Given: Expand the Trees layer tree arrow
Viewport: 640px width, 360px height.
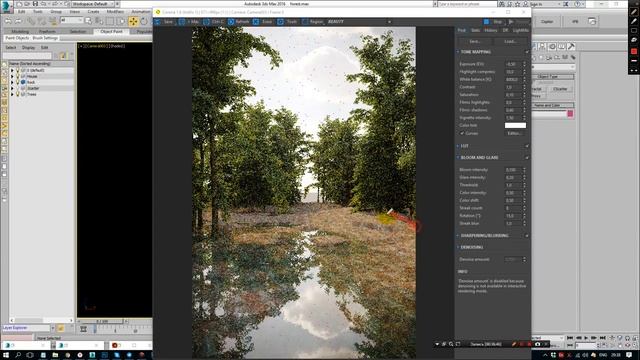Looking at the screenshot, I should 12,94.
